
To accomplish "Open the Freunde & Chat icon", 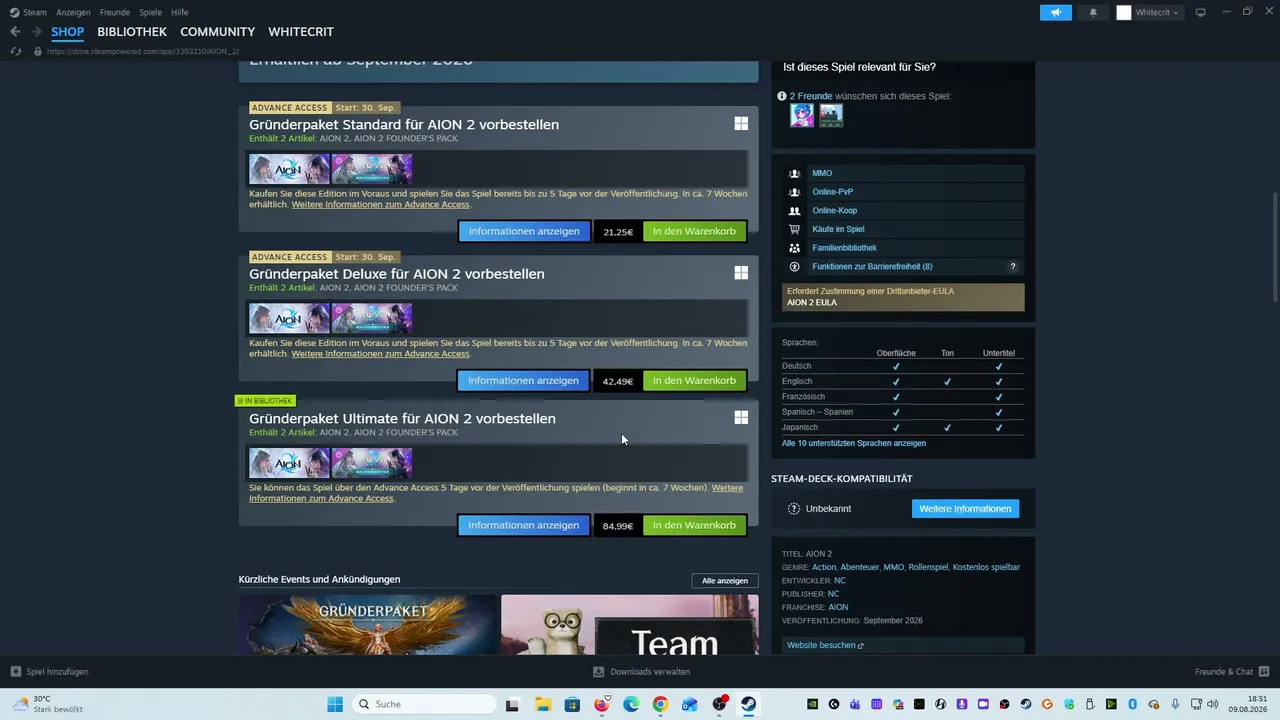I will click(x=1264, y=672).
